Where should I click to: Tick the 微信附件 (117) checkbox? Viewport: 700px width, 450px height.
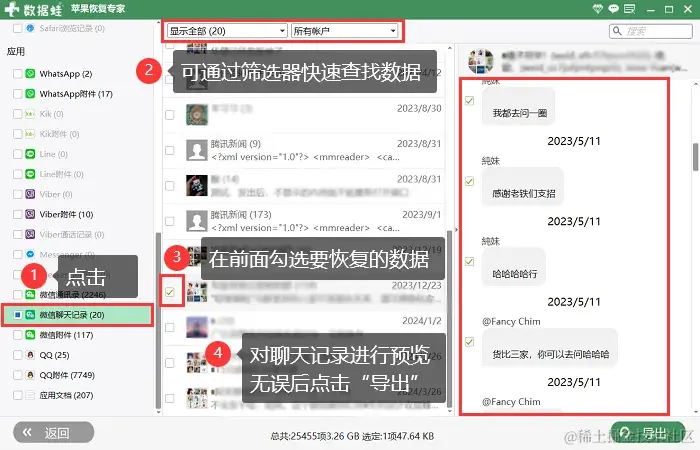17,335
